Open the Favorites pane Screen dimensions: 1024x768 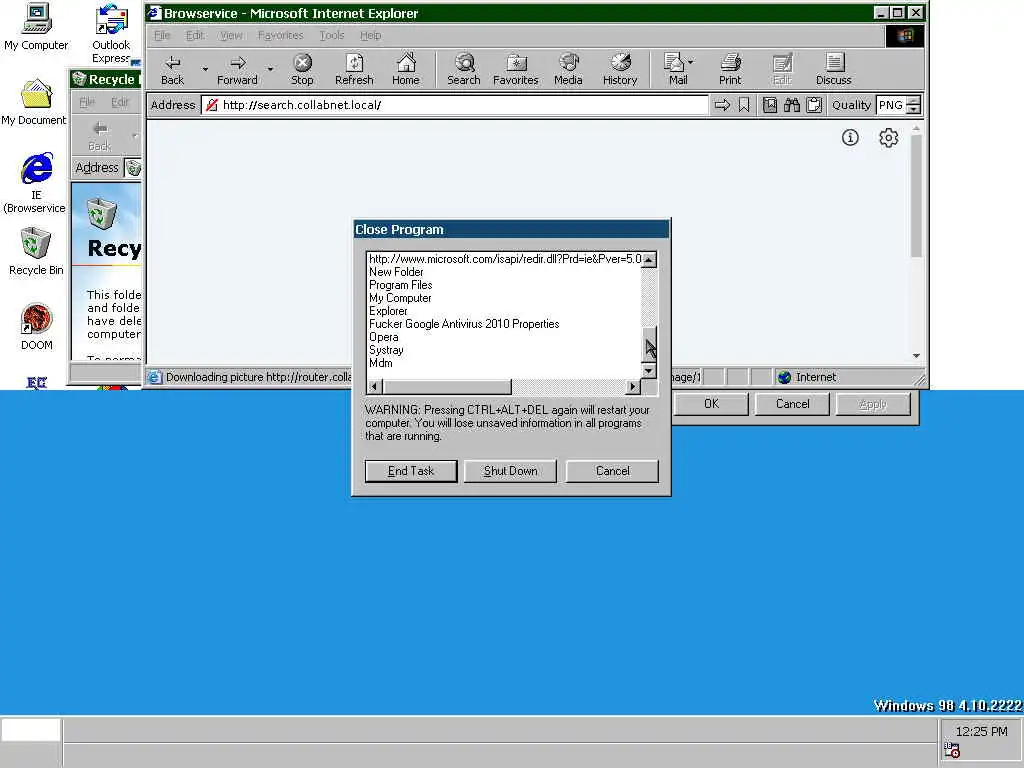click(x=516, y=70)
